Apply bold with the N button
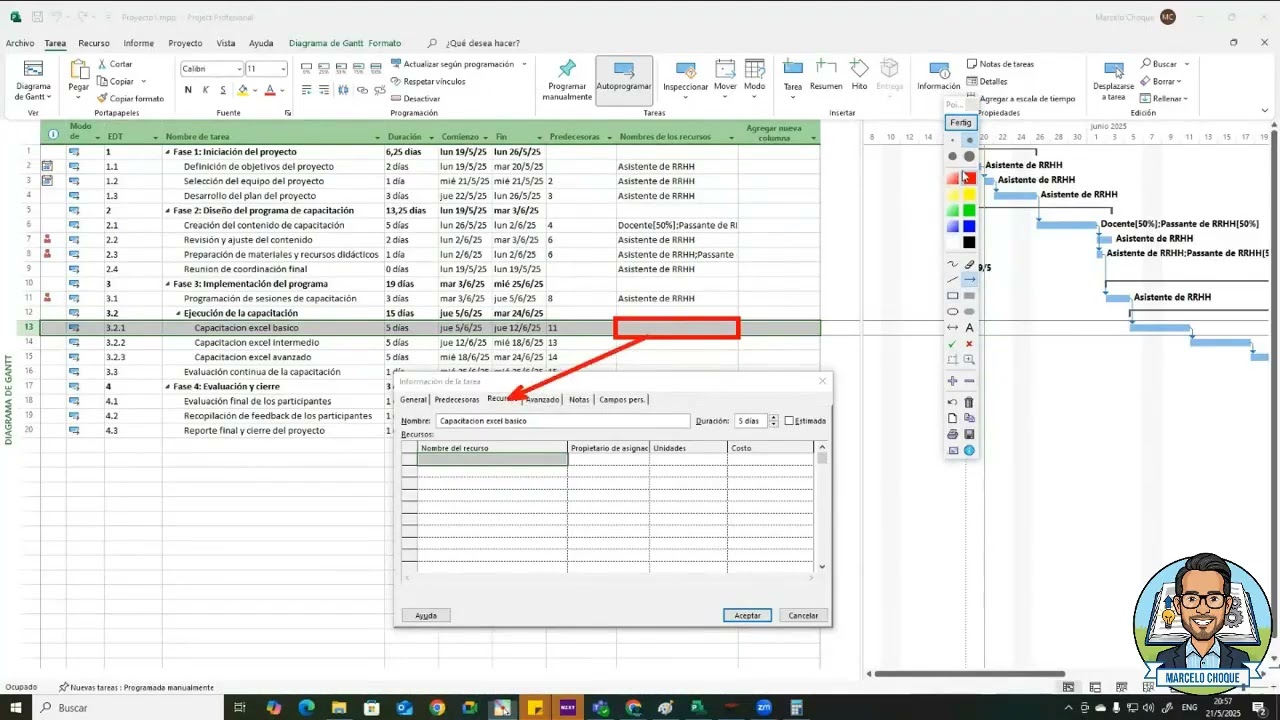 point(188,90)
